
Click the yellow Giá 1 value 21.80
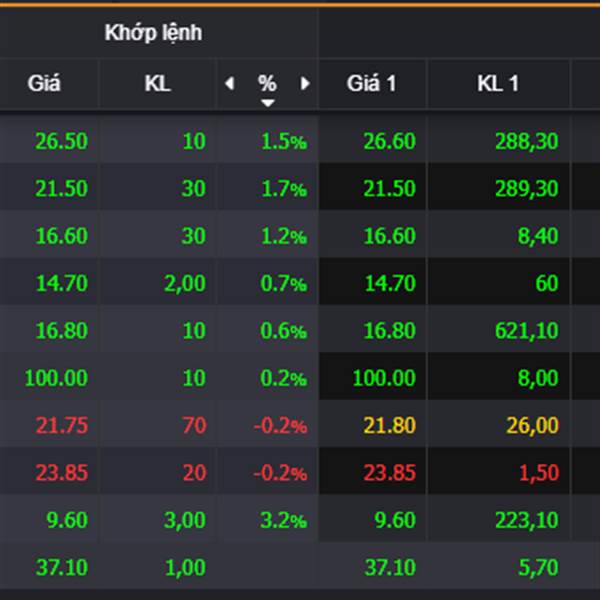pyautogui.click(x=390, y=425)
